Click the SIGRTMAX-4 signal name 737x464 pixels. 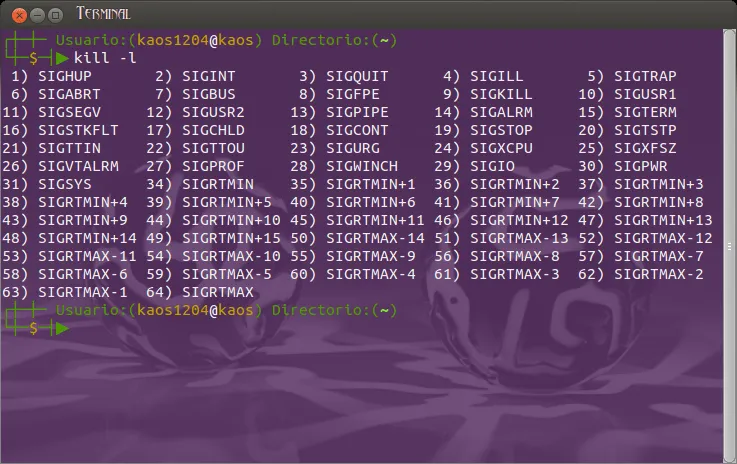(371, 275)
